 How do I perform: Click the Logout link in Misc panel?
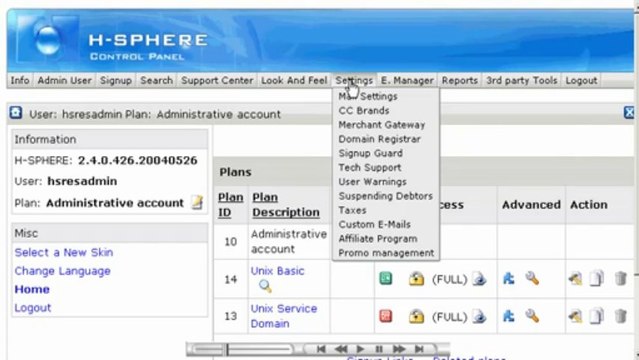point(33,308)
